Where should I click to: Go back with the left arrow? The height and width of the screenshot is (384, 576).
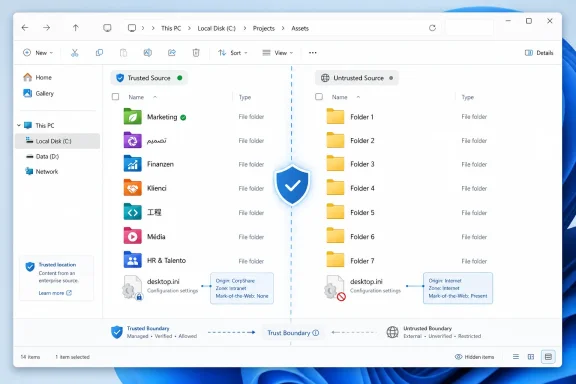(x=25, y=28)
